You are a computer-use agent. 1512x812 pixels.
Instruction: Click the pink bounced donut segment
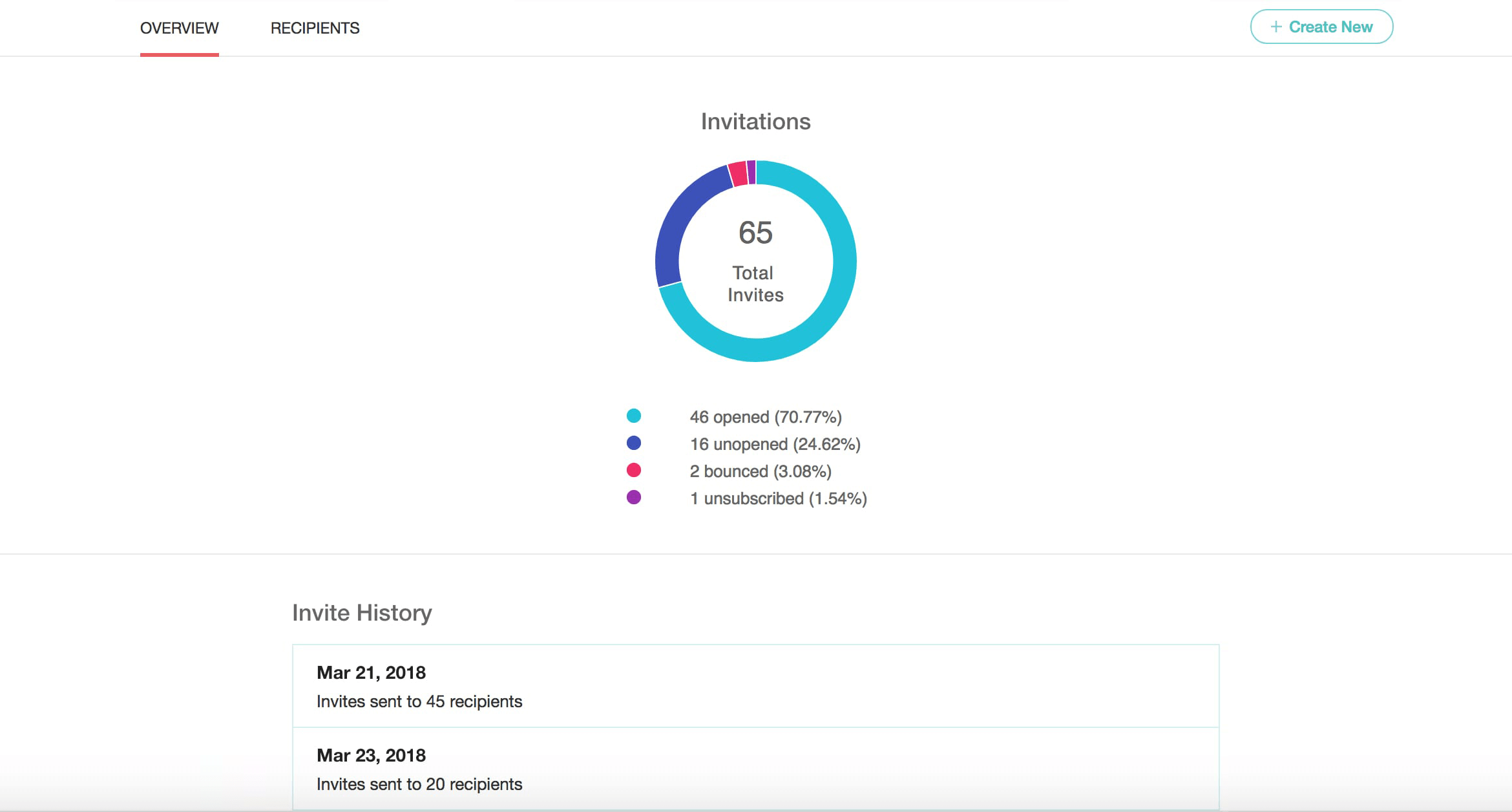(x=738, y=174)
